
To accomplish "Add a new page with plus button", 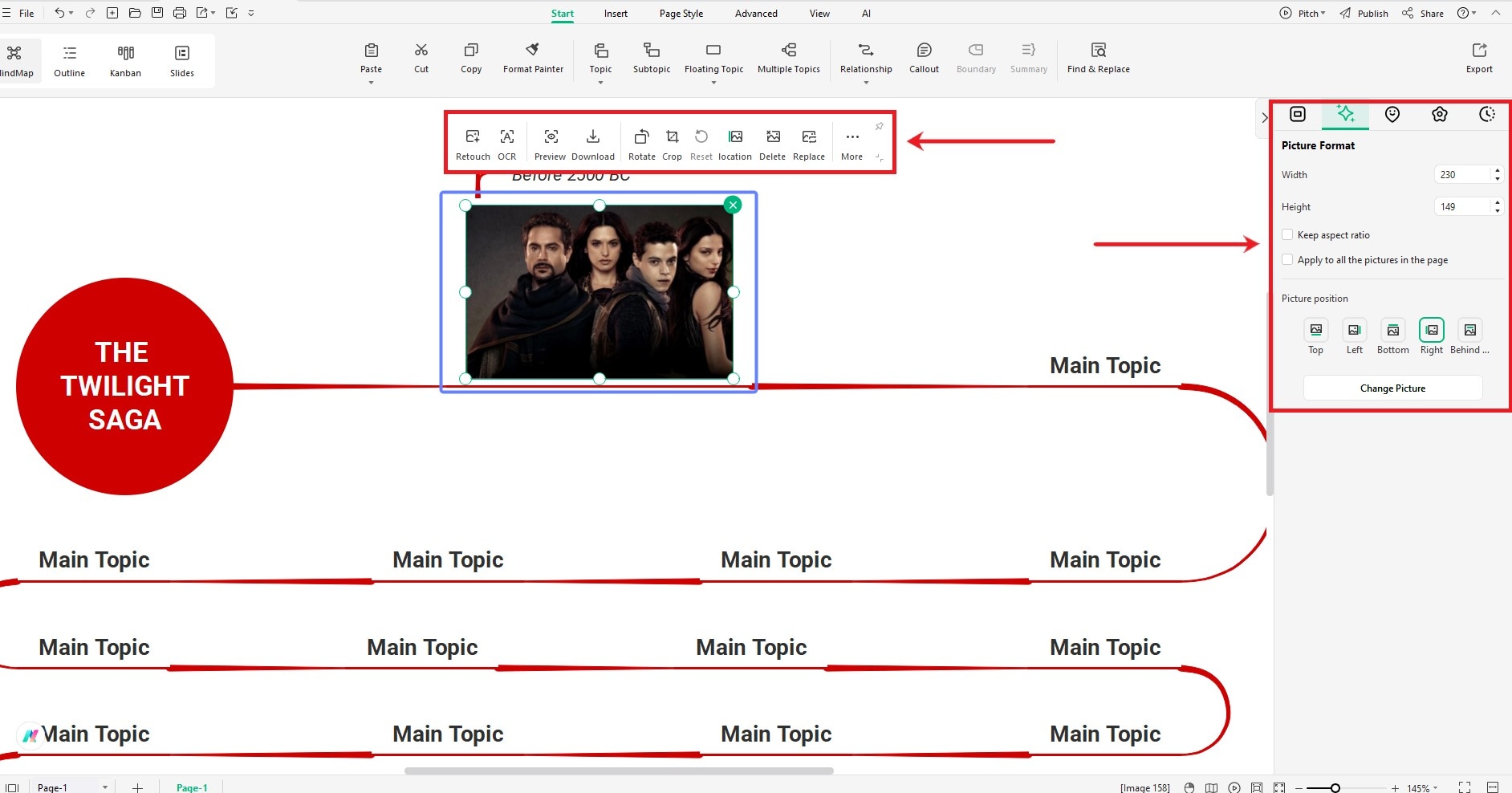I will (x=137, y=787).
